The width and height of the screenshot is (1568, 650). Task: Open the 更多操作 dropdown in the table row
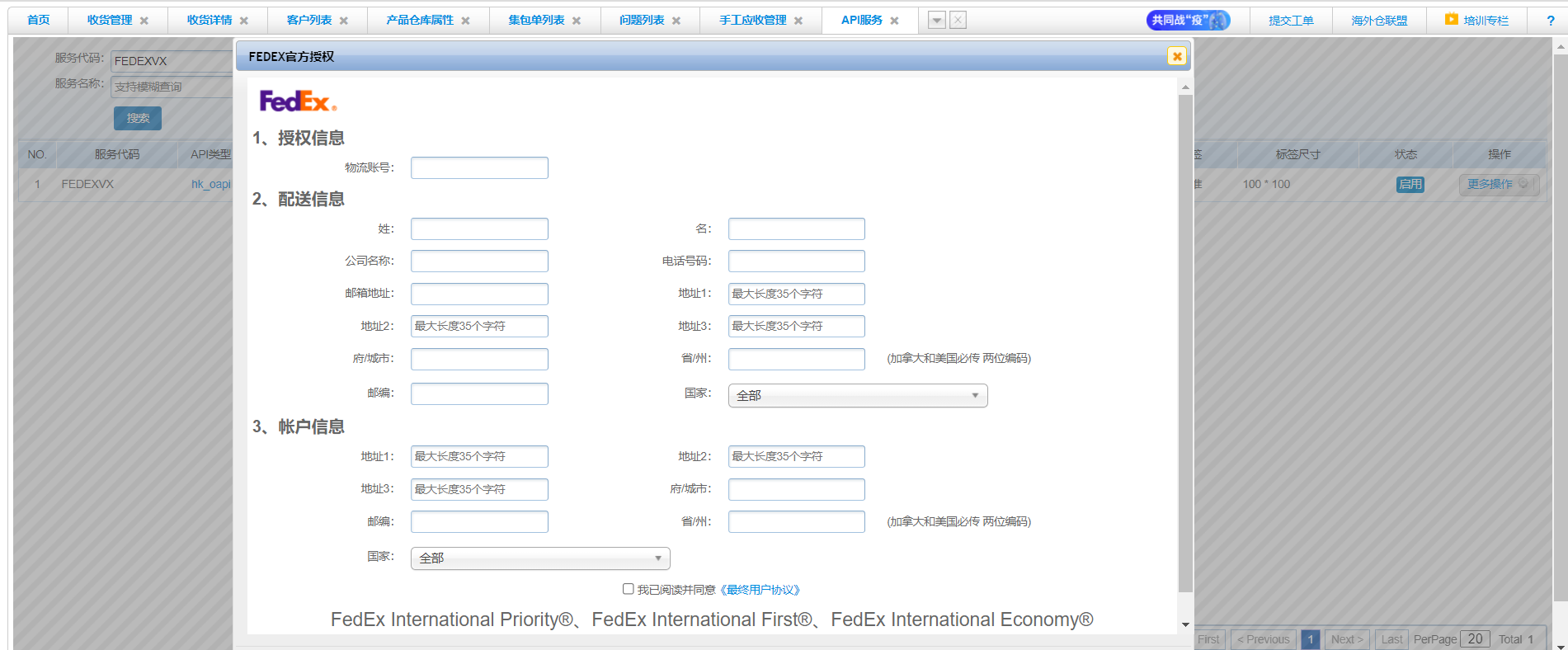click(x=1498, y=185)
